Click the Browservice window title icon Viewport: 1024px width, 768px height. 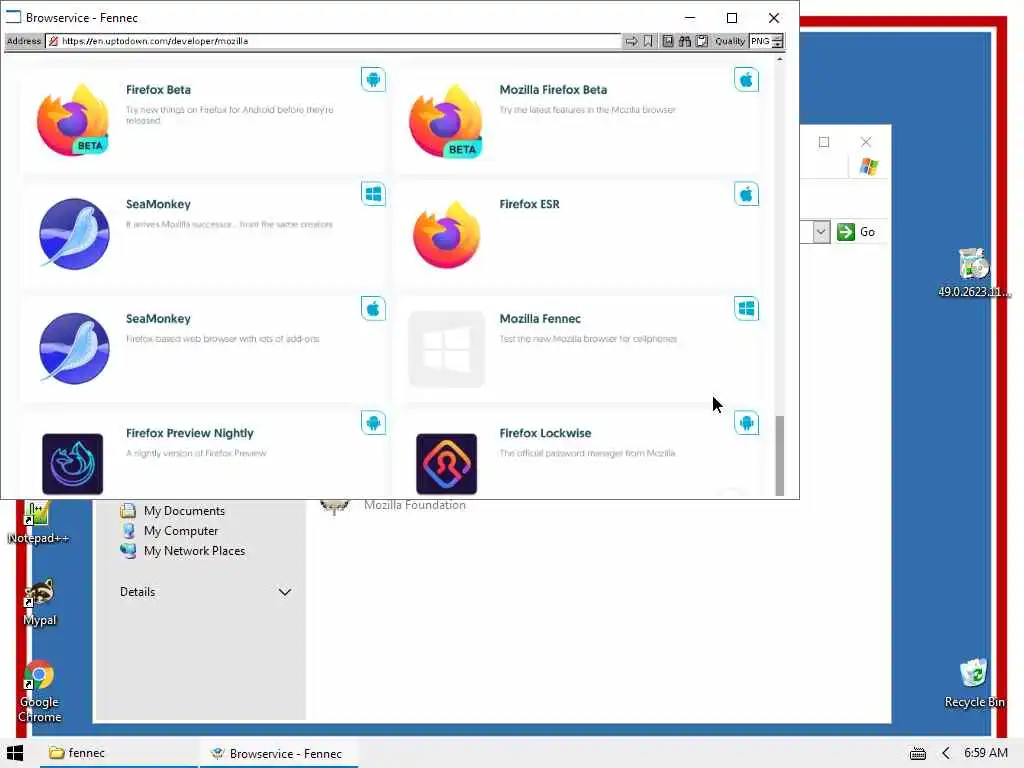(x=13, y=17)
